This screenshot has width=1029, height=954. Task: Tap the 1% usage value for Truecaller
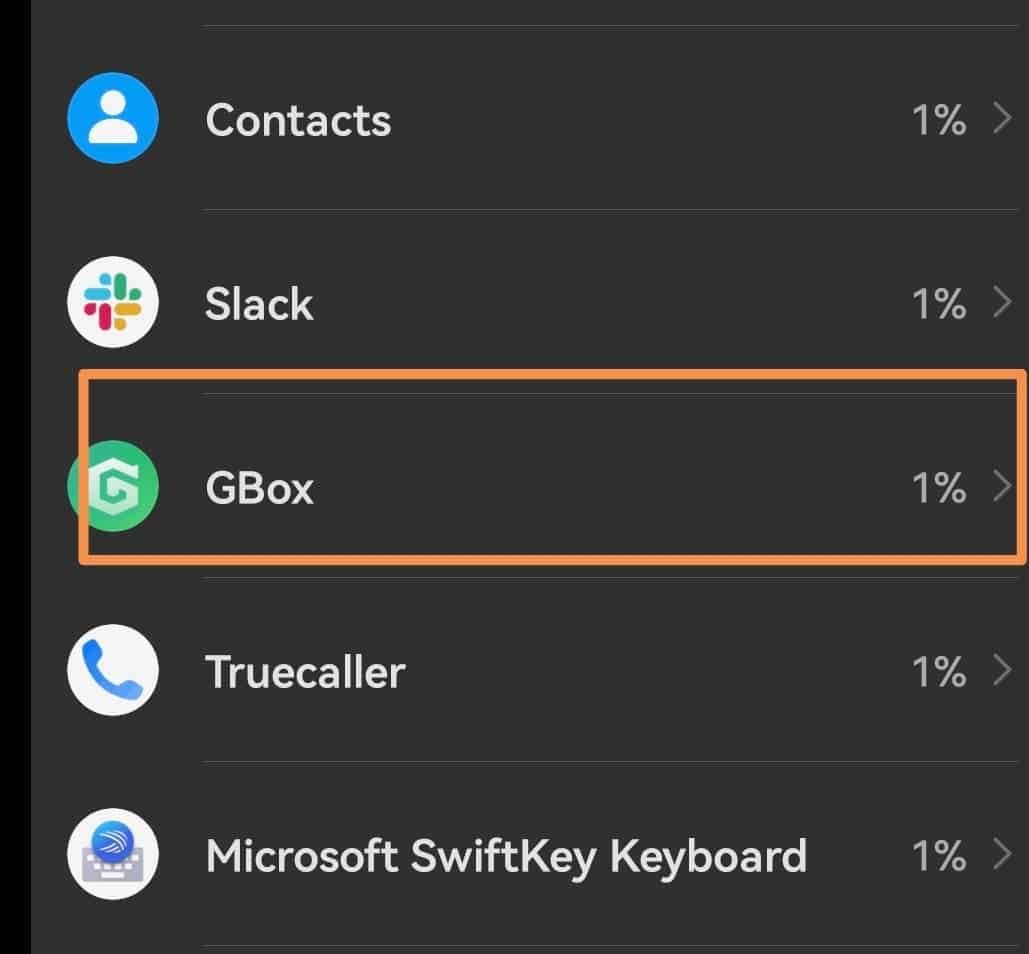pos(938,672)
